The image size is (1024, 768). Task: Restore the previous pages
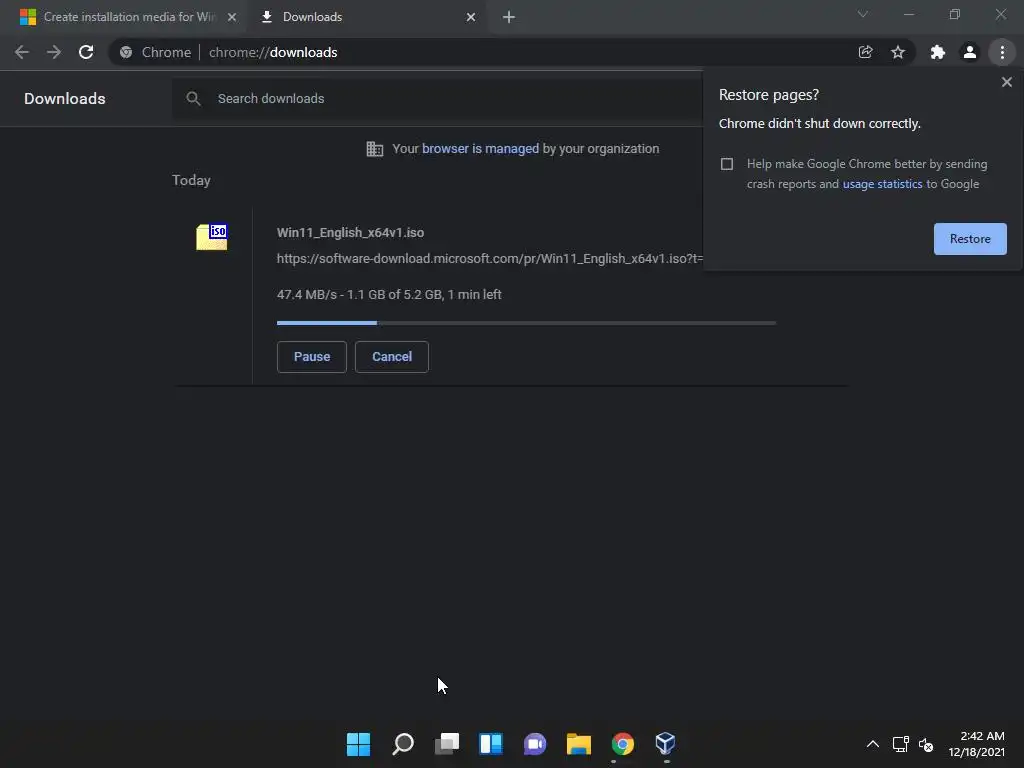[x=970, y=239]
